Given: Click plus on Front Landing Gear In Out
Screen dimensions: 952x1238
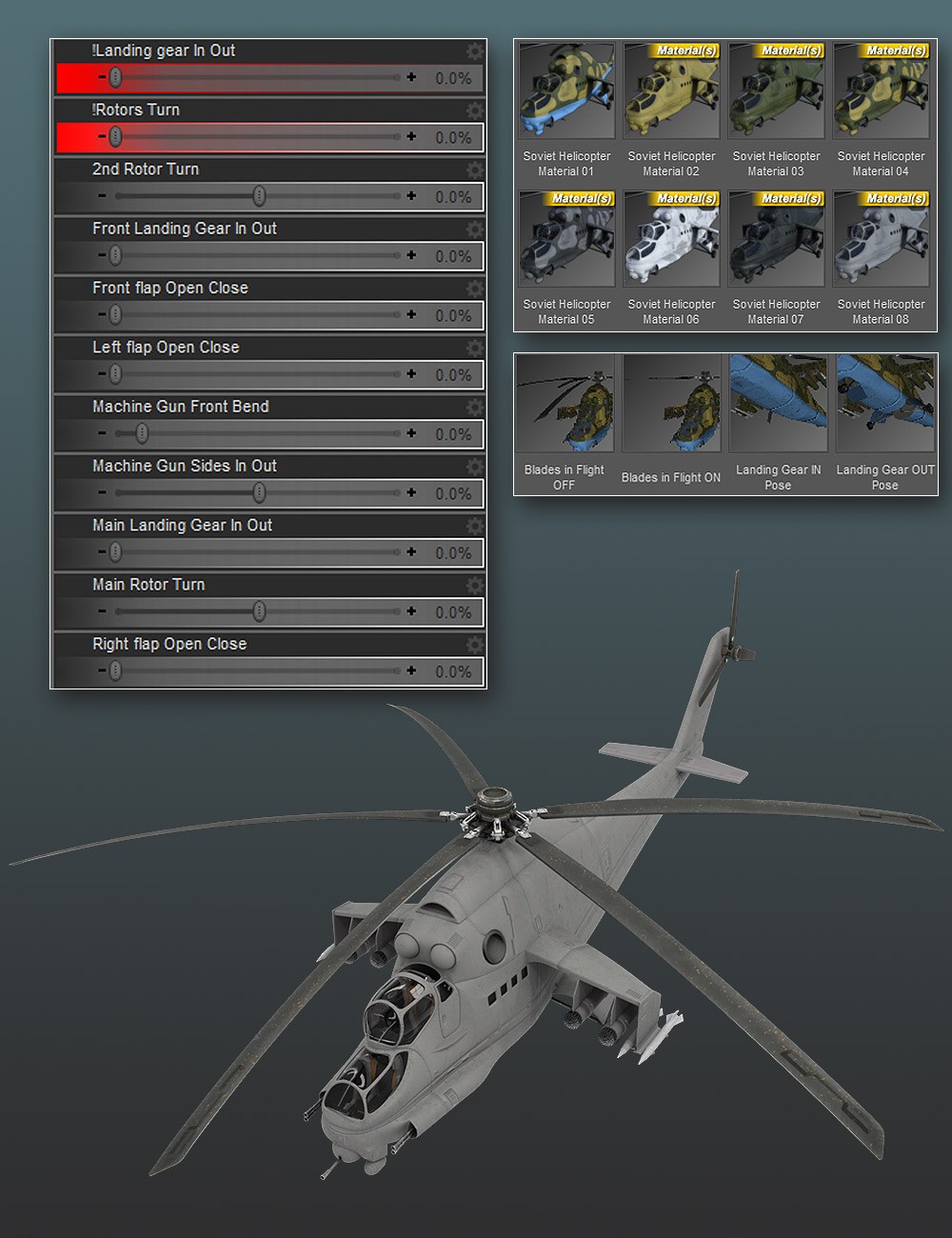Looking at the screenshot, I should tap(411, 255).
